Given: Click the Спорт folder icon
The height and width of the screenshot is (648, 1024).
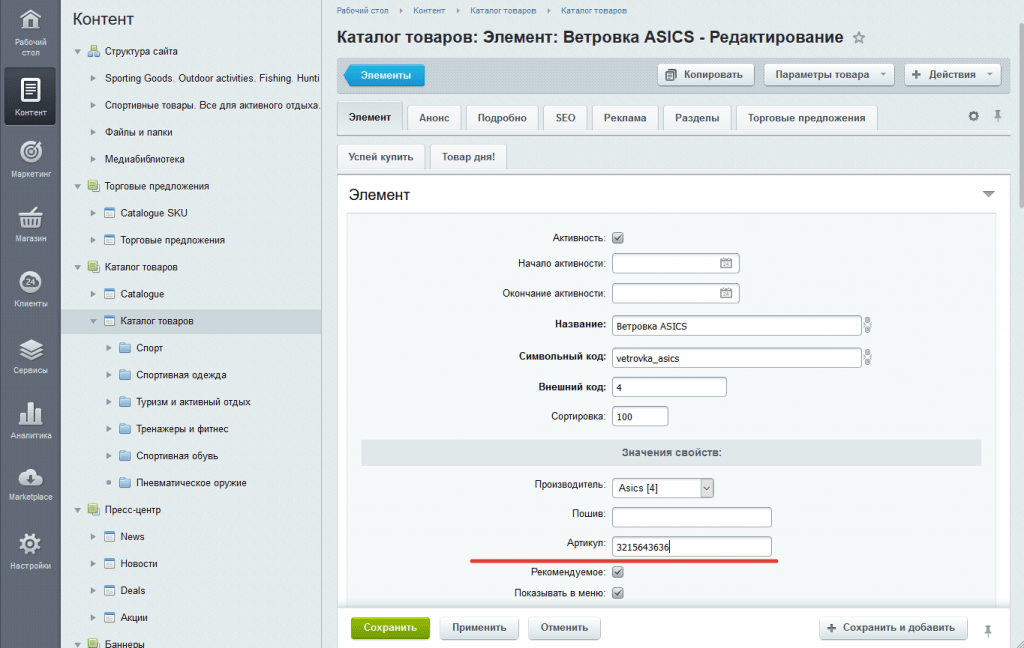Looking at the screenshot, I should click(125, 348).
